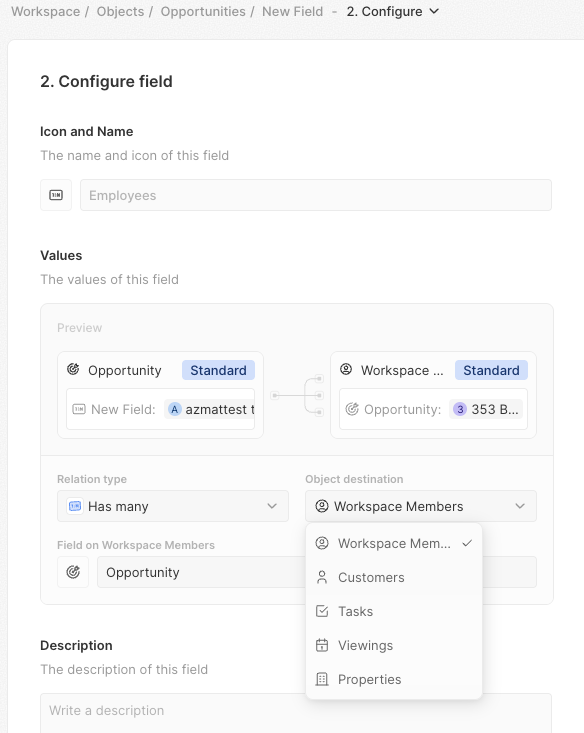Screen dimensions: 584x733
Task: Click the Write a description text area
Action: pyautogui.click(x=296, y=713)
